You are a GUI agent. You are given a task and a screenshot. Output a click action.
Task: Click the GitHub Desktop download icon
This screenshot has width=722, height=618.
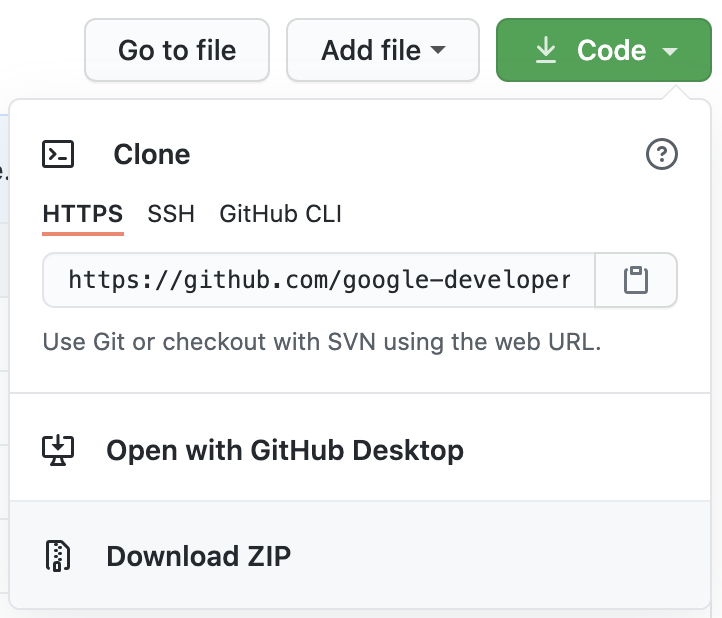pyautogui.click(x=58, y=450)
